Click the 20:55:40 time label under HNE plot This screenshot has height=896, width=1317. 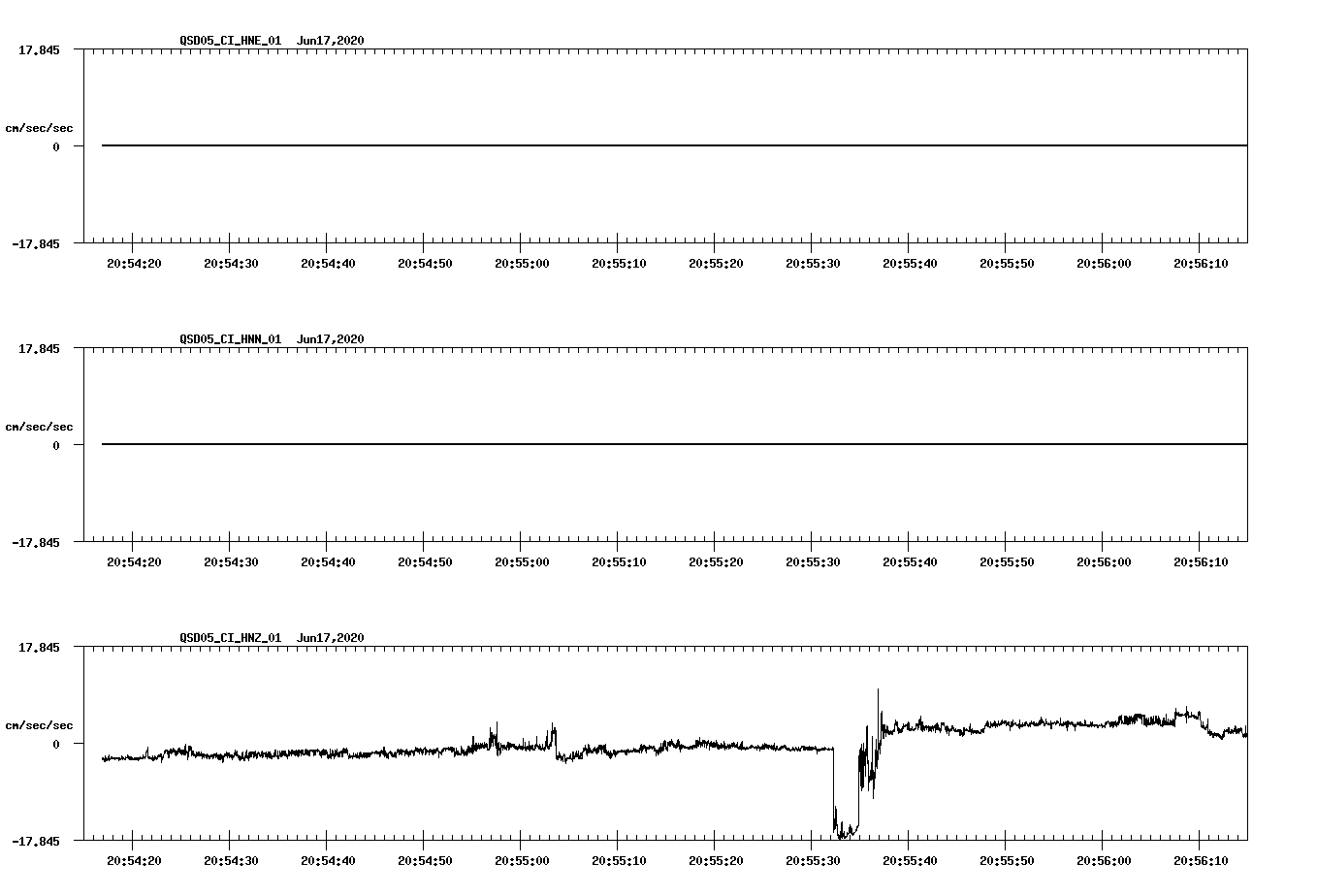coord(910,263)
